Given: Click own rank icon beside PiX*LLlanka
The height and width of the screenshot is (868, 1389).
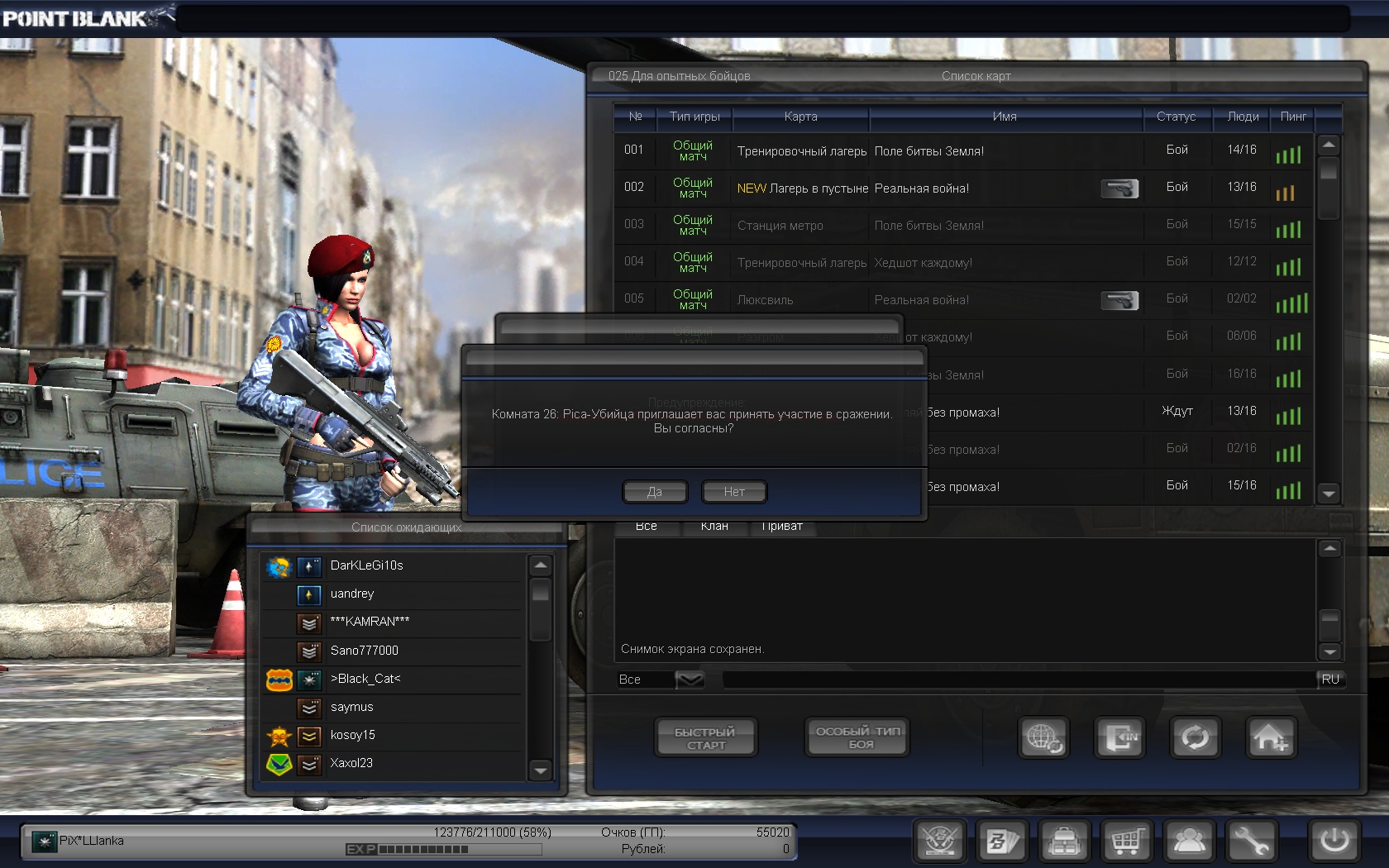Looking at the screenshot, I should pyautogui.click(x=44, y=842).
